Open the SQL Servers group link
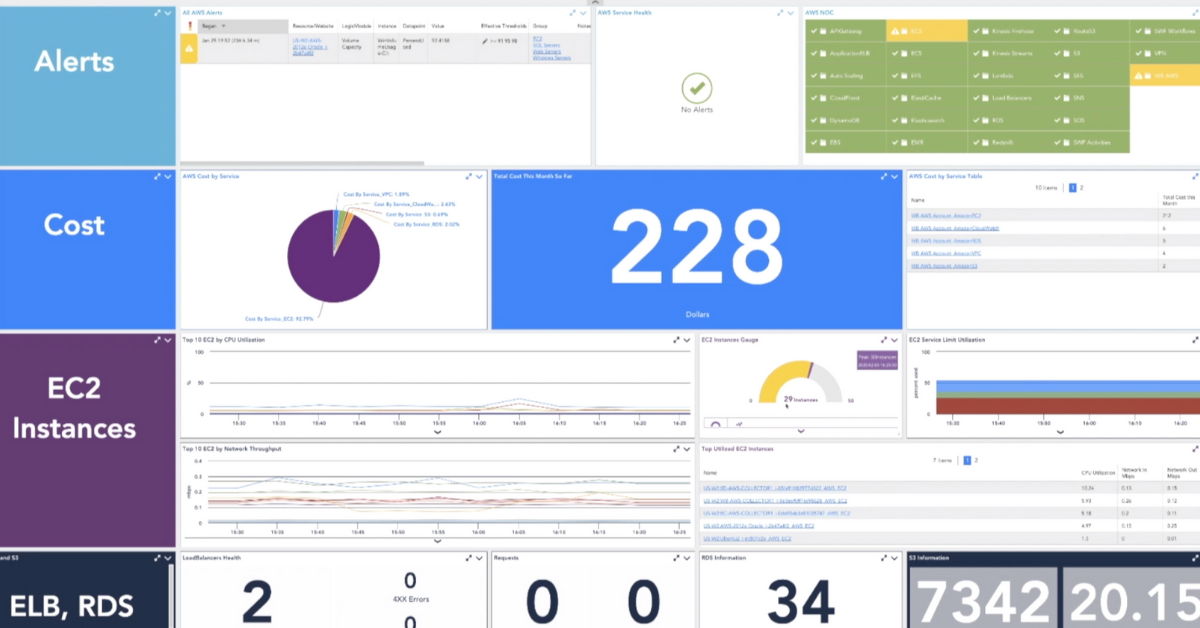This screenshot has width=1200, height=628. click(545, 46)
